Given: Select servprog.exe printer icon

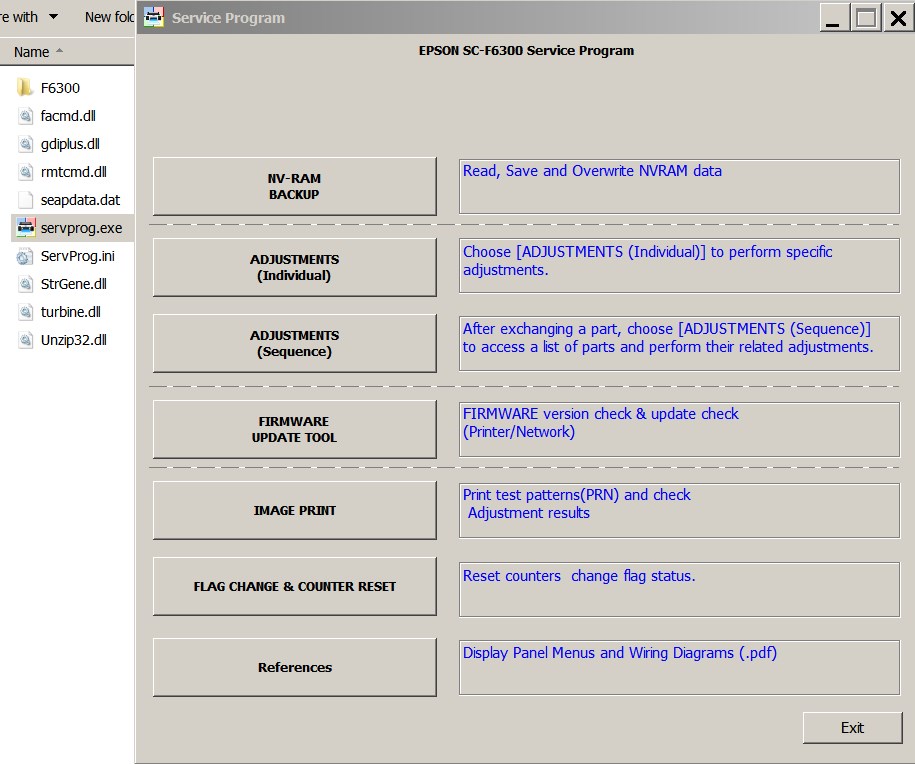Looking at the screenshot, I should click(x=26, y=228).
